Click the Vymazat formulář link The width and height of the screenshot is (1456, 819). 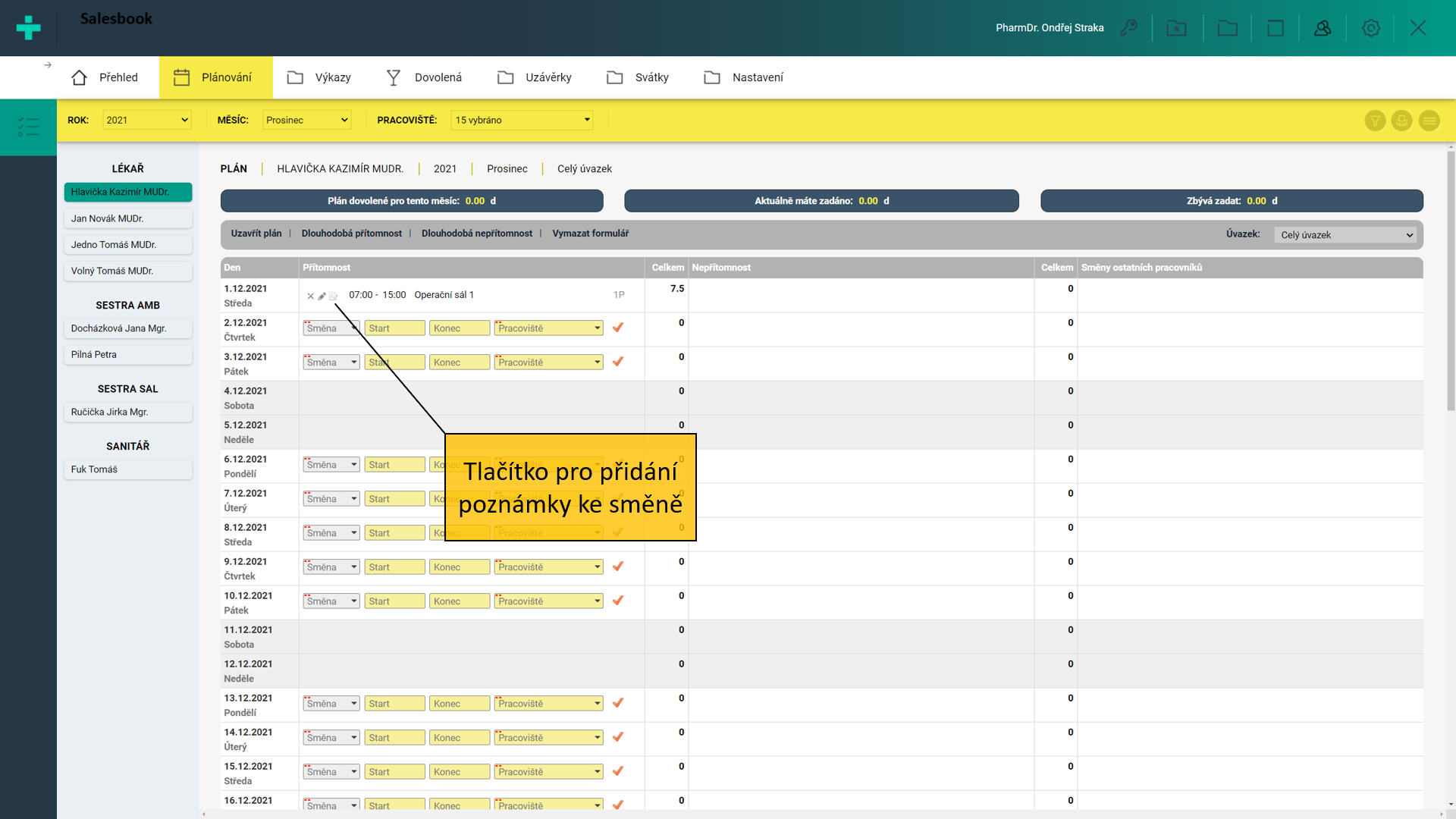(590, 234)
